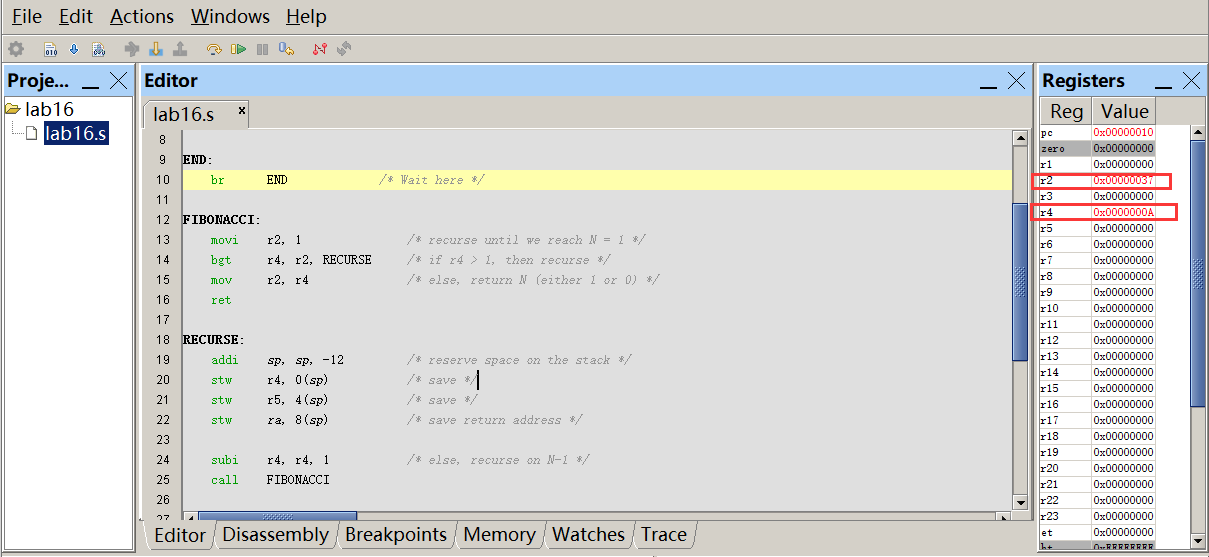Click Registers panel vertical scrollbar thumb

[x=1198, y=273]
